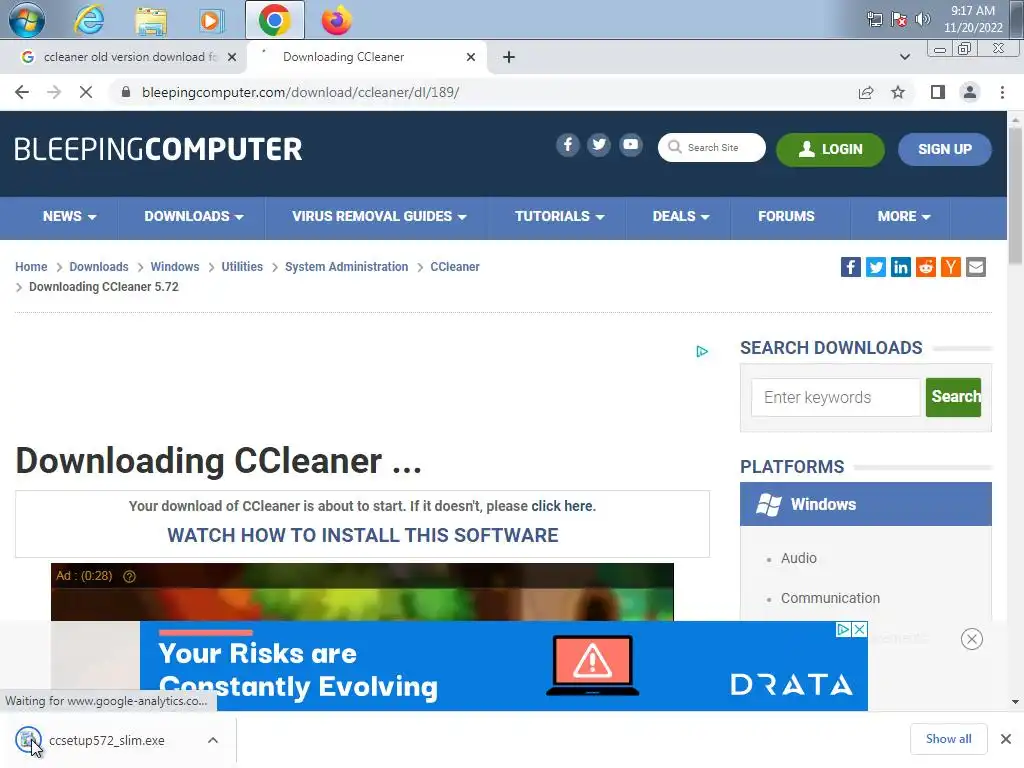
Task: Focus the Enter keywords input field
Action: pyautogui.click(x=835, y=397)
